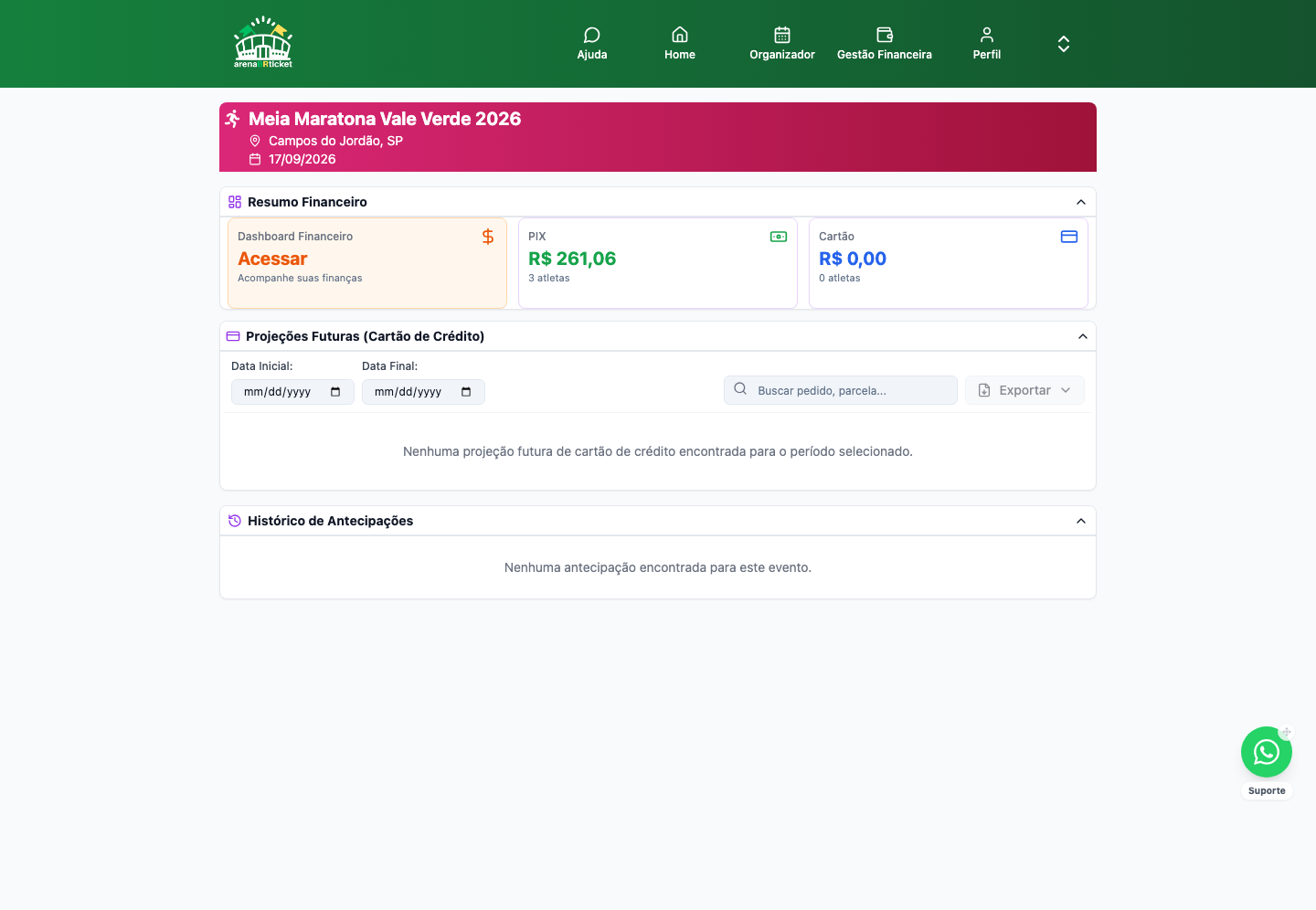Open WhatsApp Suporte chat button

1267,752
